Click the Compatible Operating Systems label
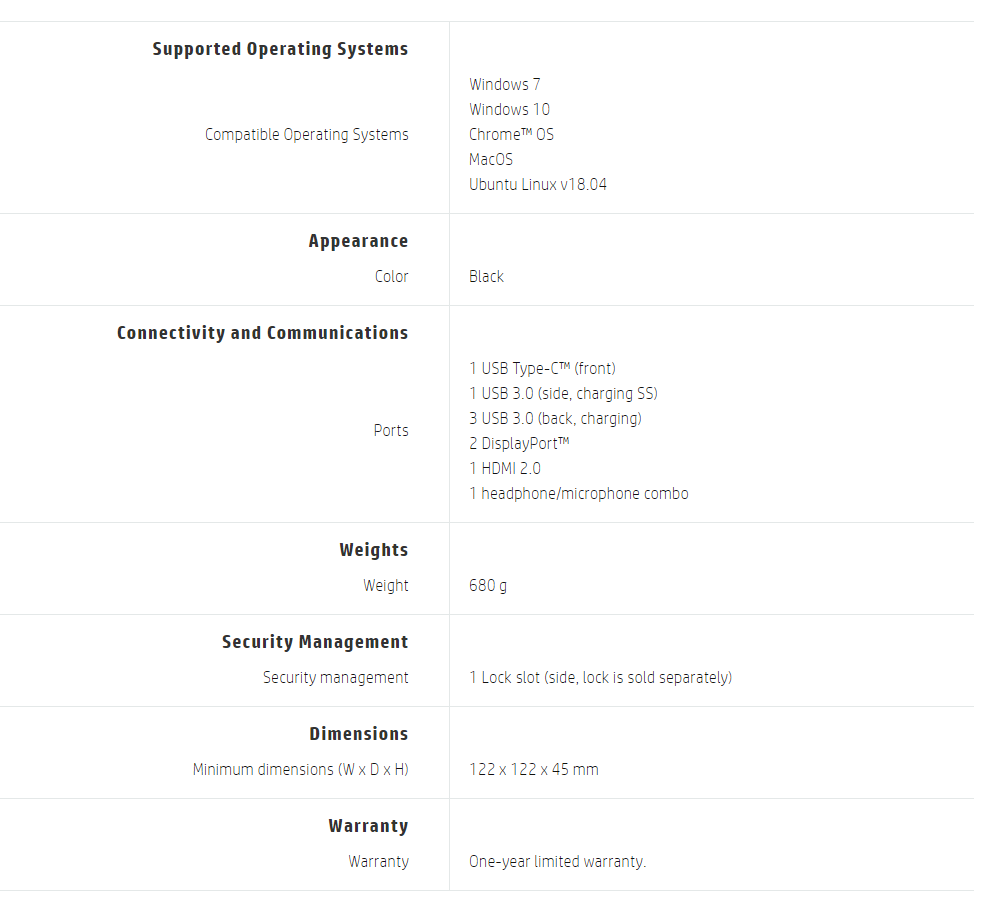Image resolution: width=1003 pixels, height=902 pixels. pyautogui.click(x=306, y=134)
